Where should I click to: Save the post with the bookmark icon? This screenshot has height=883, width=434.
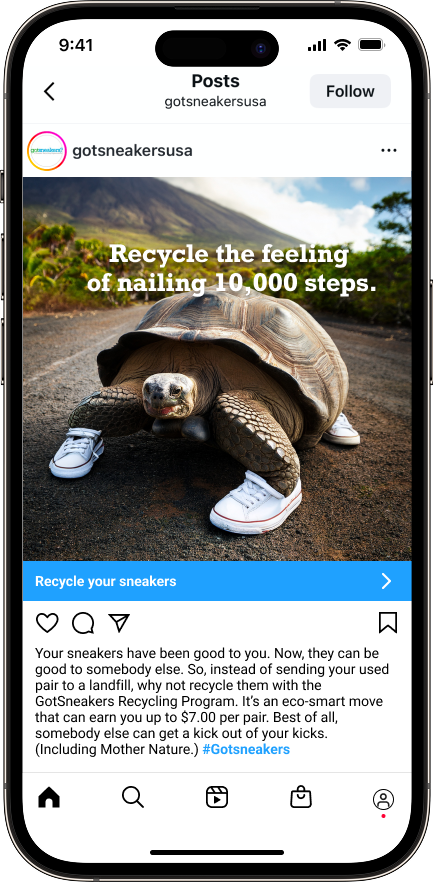point(388,622)
